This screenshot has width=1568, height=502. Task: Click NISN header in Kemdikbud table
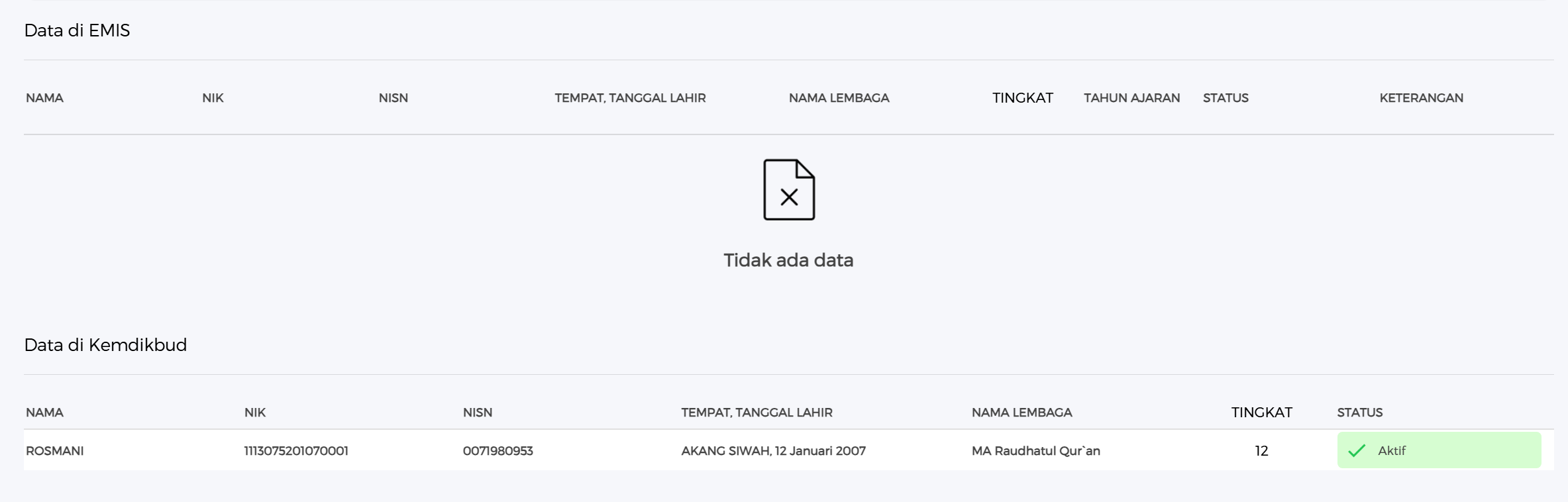pos(477,413)
